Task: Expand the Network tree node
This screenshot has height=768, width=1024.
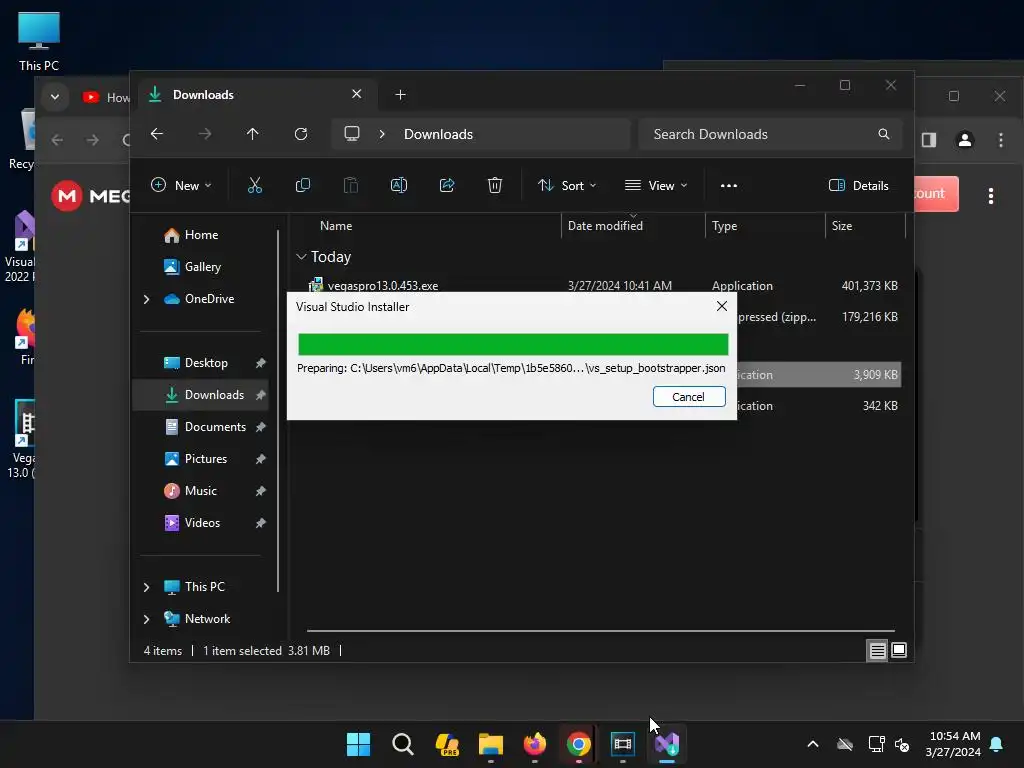Action: coord(146,619)
